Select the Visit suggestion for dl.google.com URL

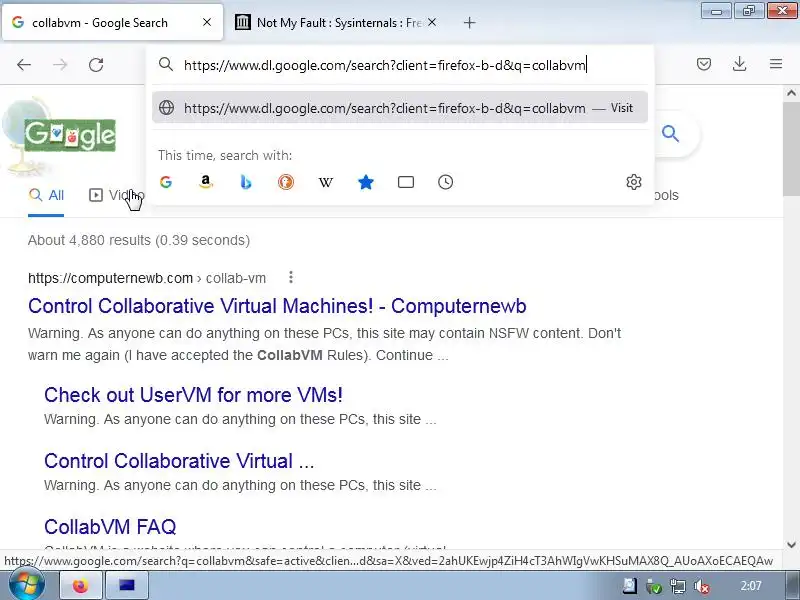399,108
